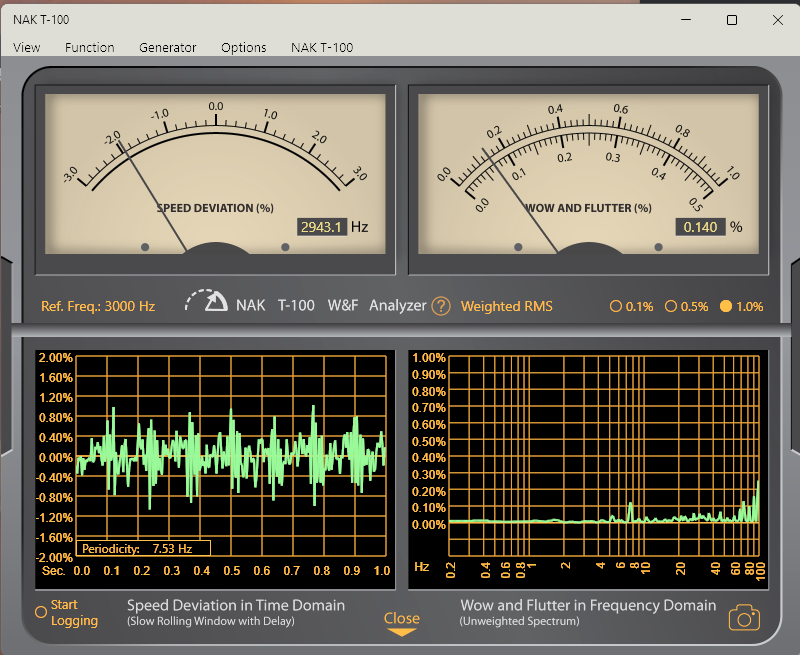The image size is (800, 655).
Task: Select the 0.5% range radio button
Action: coord(671,306)
